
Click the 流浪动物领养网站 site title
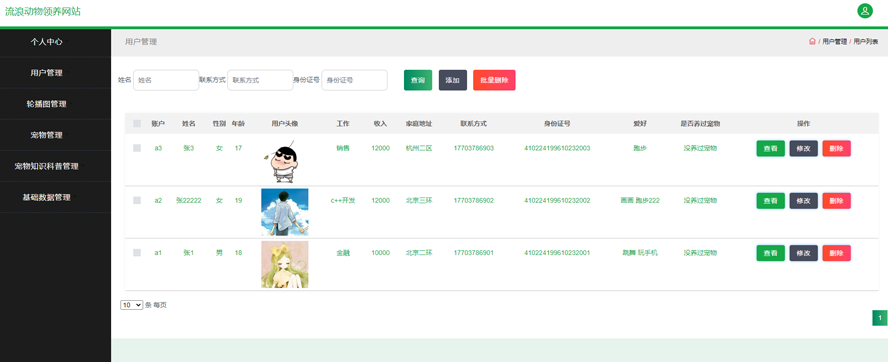(x=43, y=11)
